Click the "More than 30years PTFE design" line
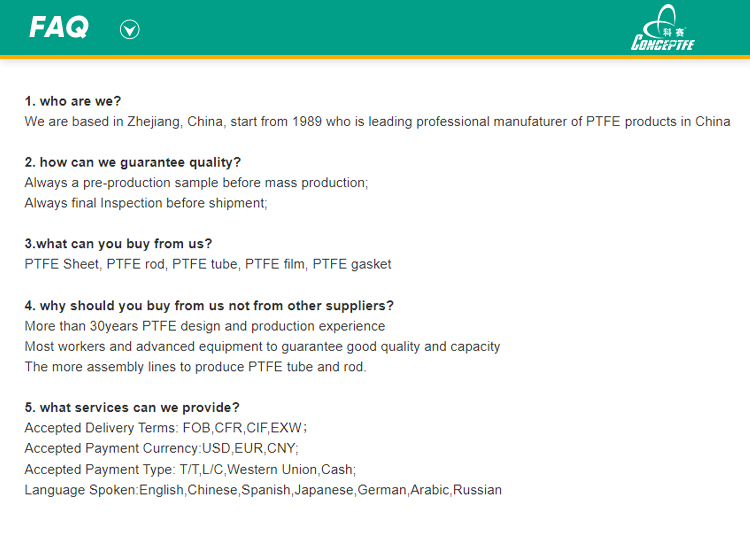The width and height of the screenshot is (750, 554). (204, 326)
